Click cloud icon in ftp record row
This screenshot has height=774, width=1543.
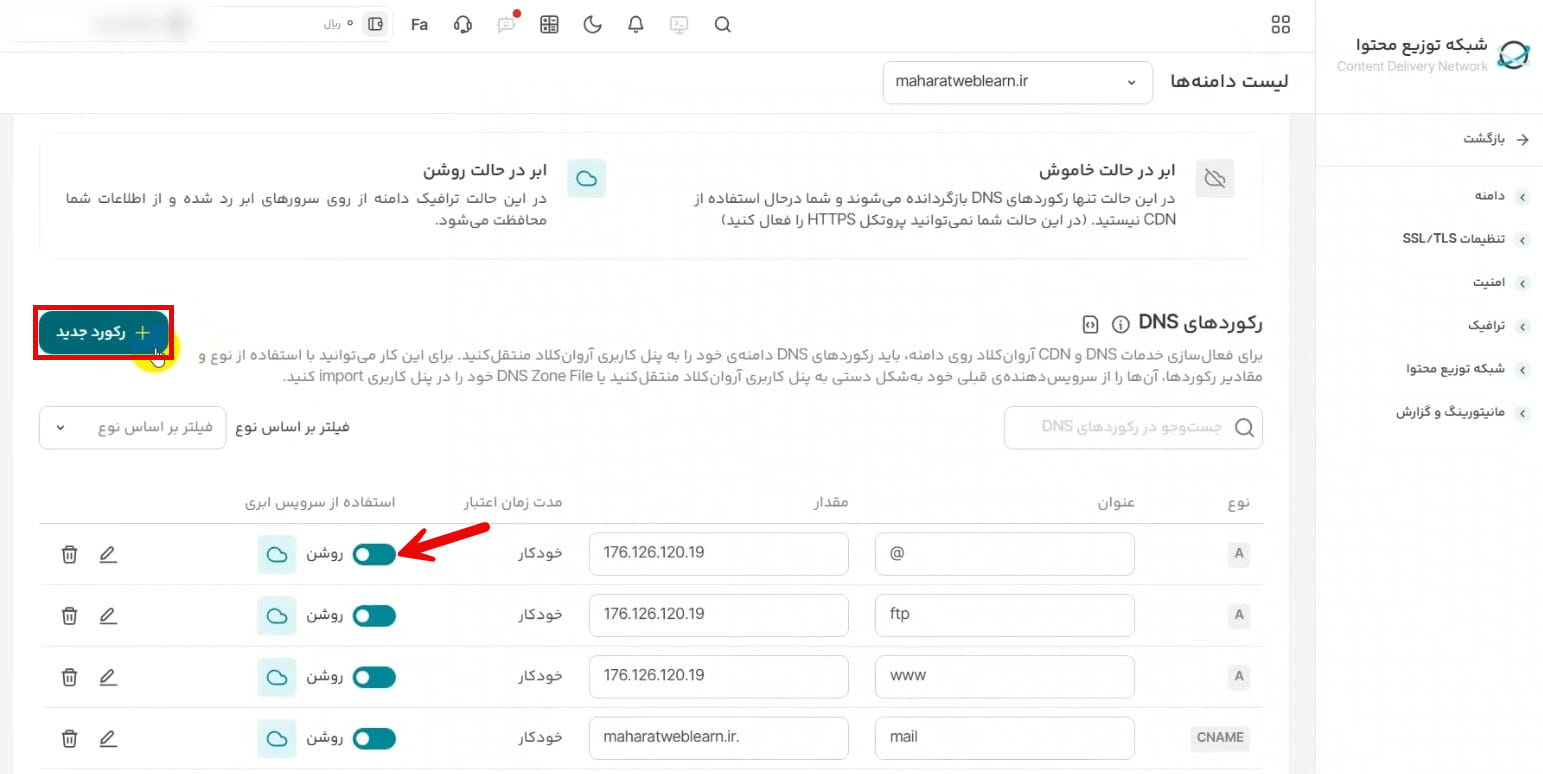[x=277, y=616]
